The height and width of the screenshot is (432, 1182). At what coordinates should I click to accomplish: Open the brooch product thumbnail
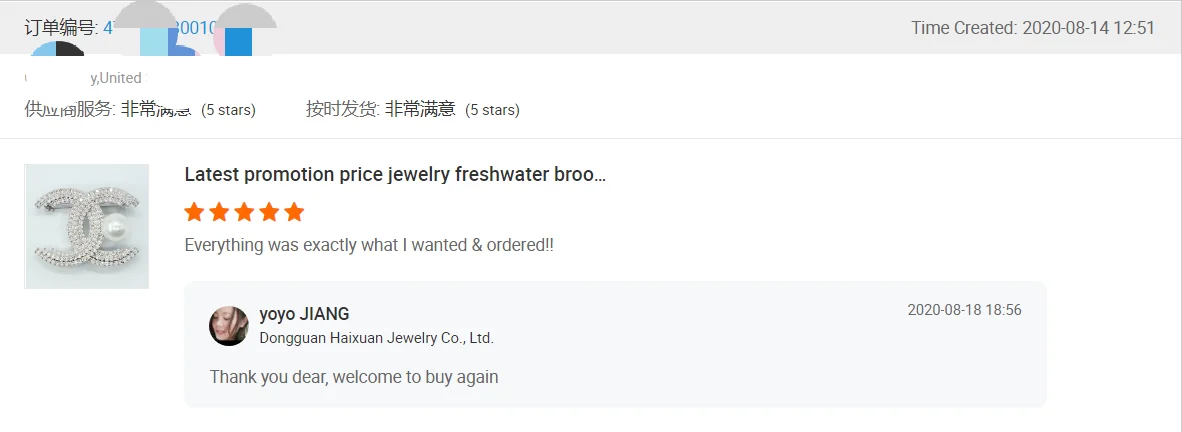click(x=87, y=226)
